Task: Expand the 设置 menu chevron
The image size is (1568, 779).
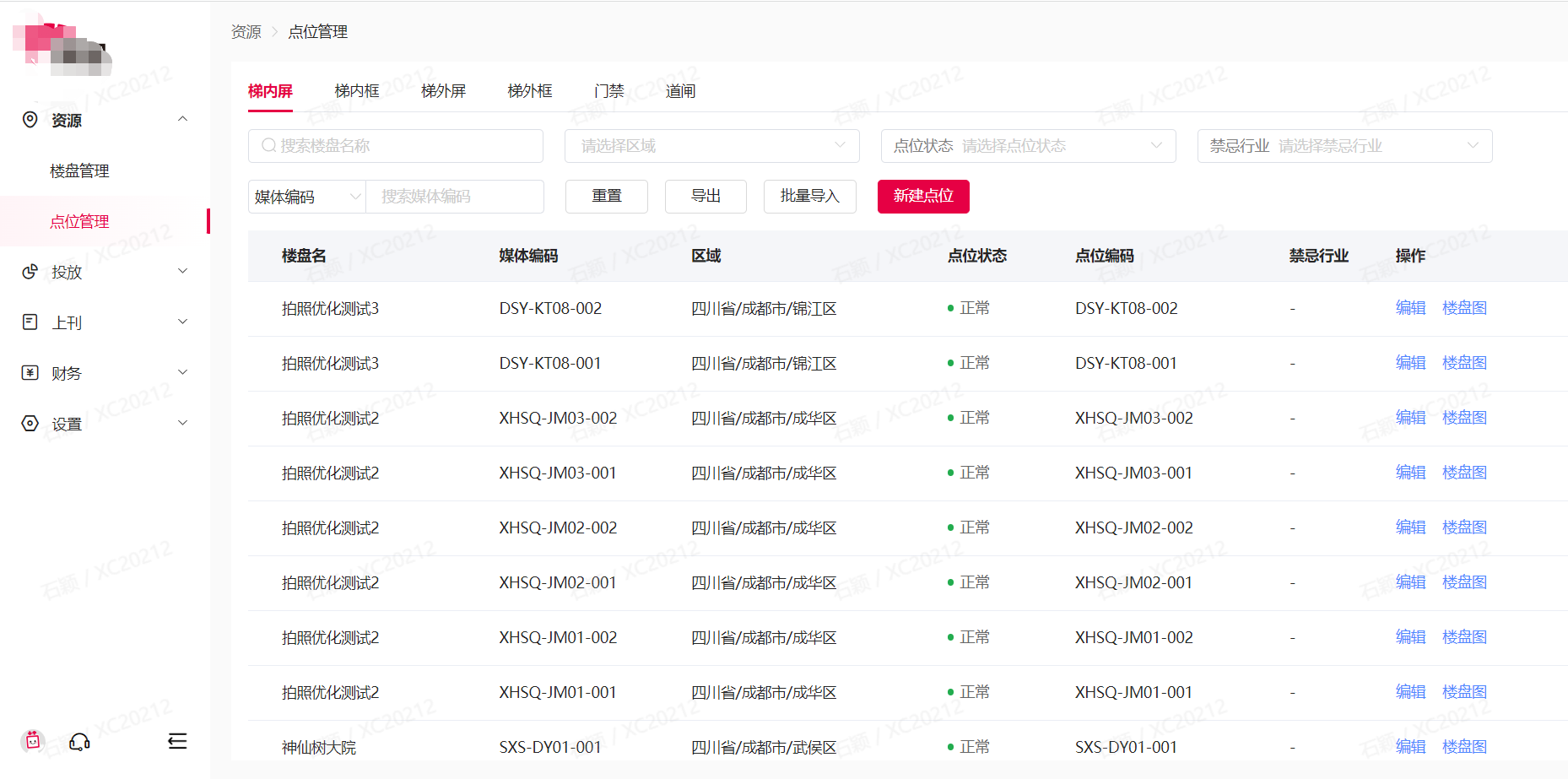Action: click(182, 423)
